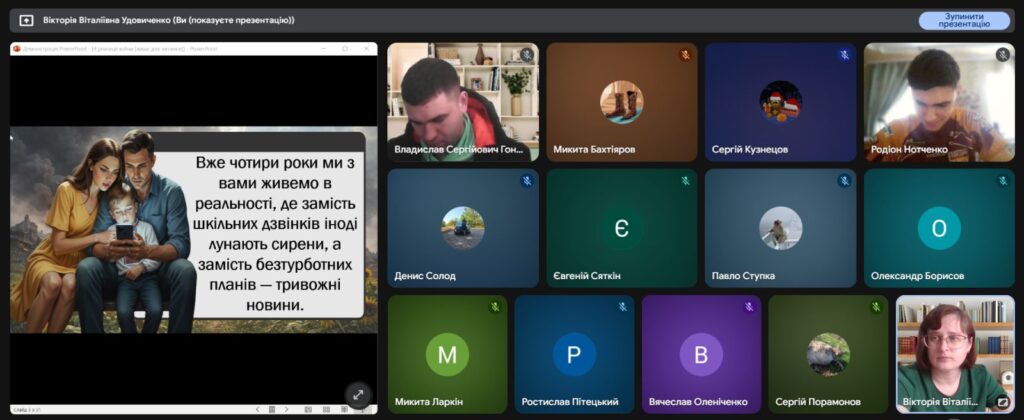Click muted mic icon on Євгеній Сяткін's tile
Screen dimensions: 1024x420
tap(685, 181)
